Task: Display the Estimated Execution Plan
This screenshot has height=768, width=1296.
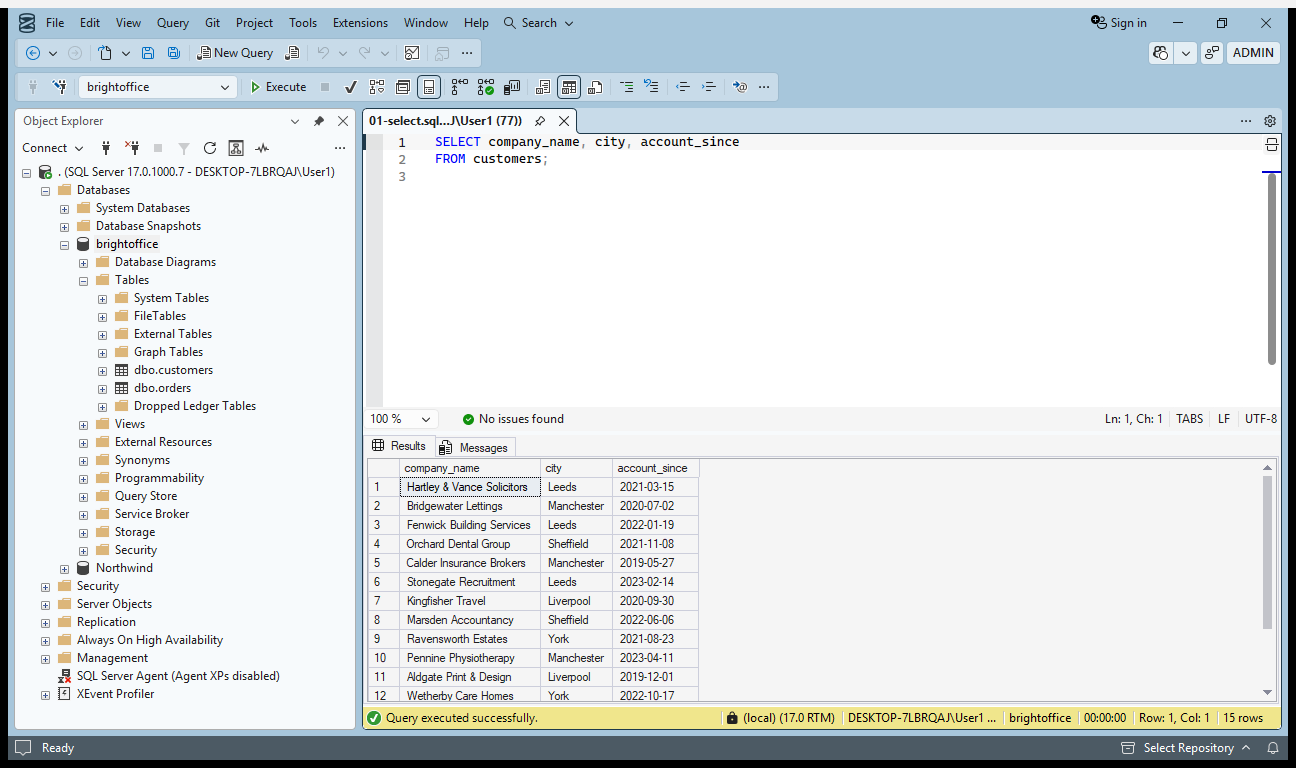Action: [x=377, y=87]
